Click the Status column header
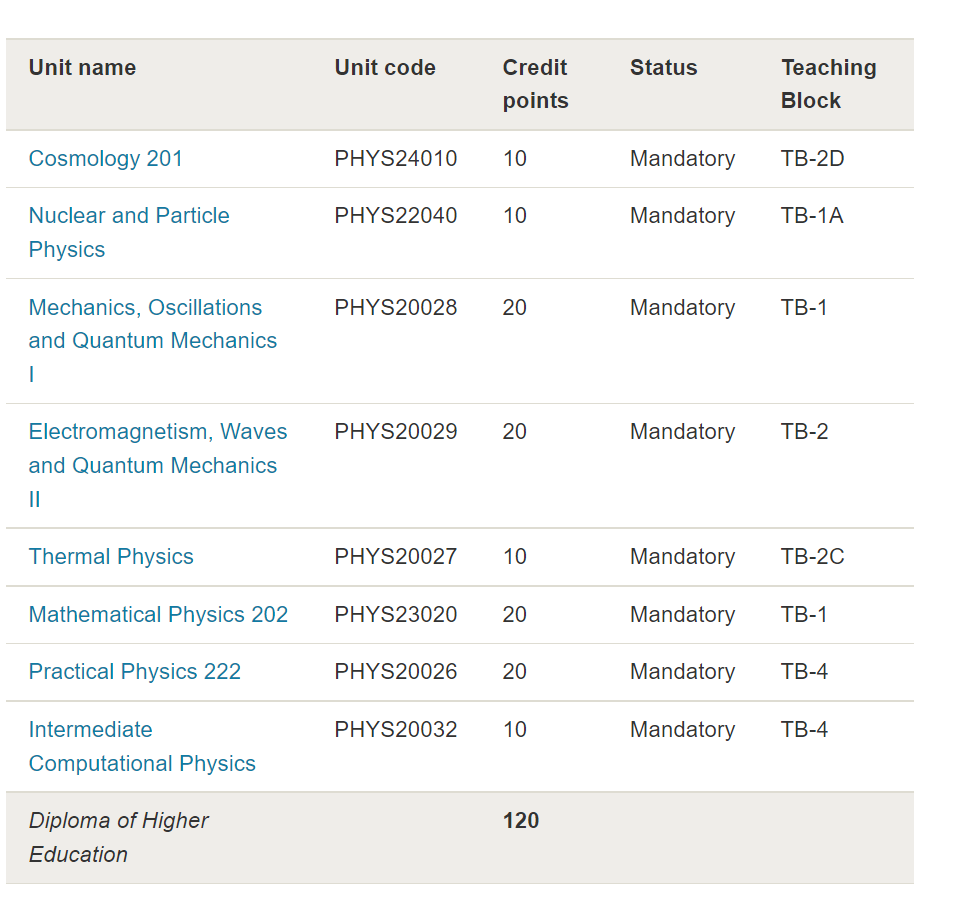Screen dimensions: 956x922 pos(663,68)
